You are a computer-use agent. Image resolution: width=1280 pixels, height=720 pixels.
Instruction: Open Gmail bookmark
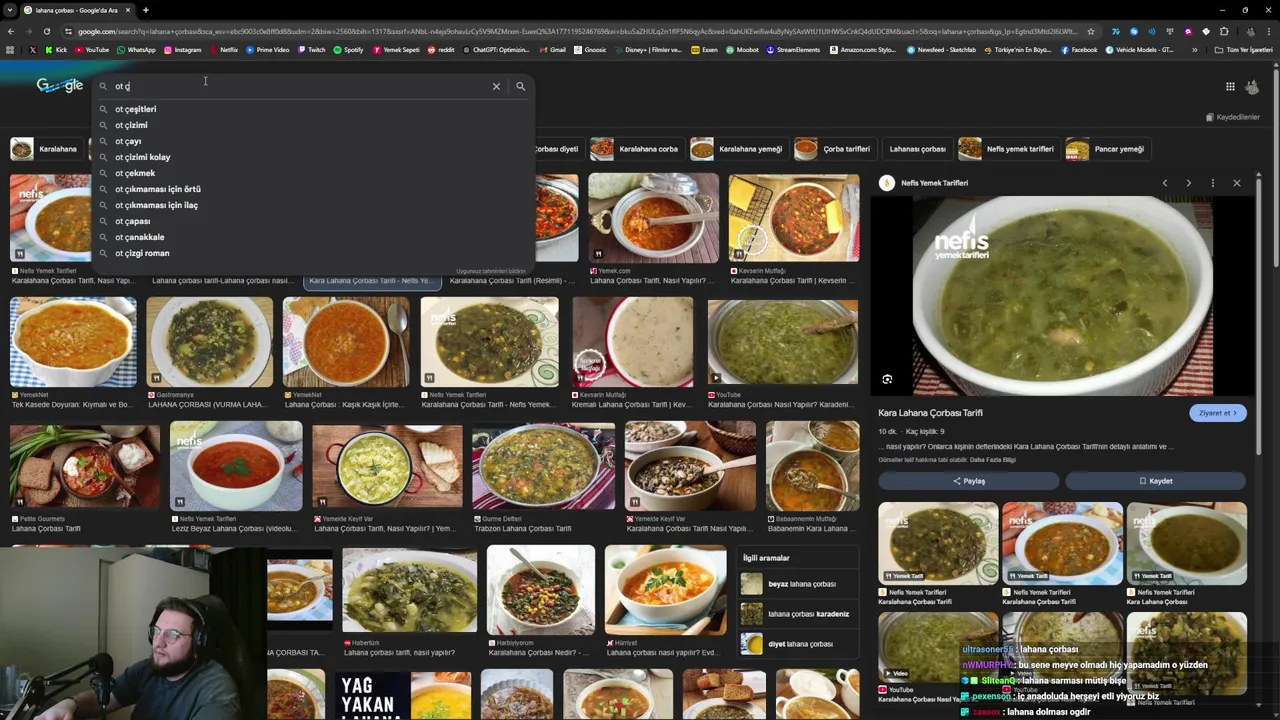(x=552, y=50)
